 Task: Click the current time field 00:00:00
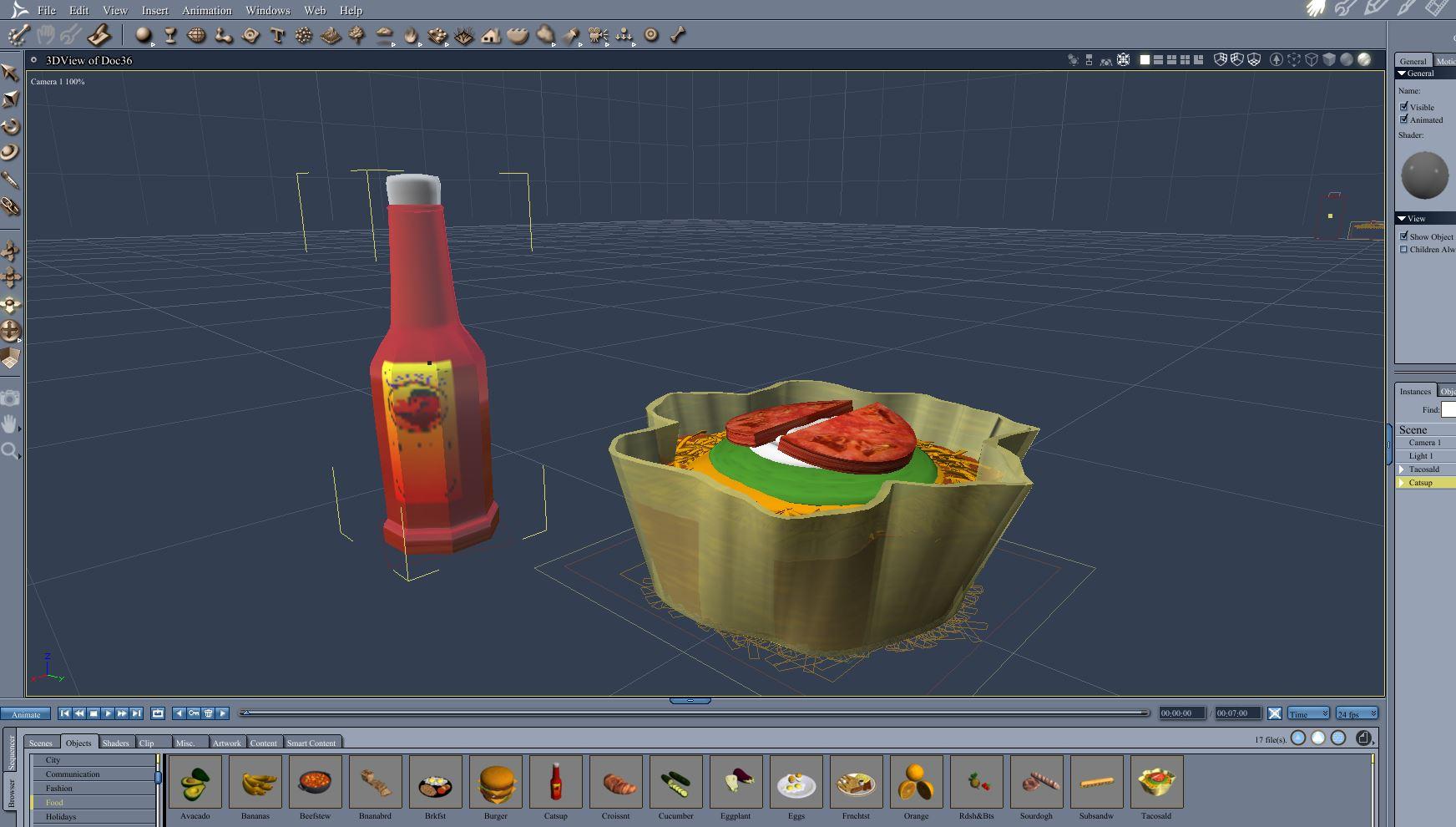click(1181, 713)
